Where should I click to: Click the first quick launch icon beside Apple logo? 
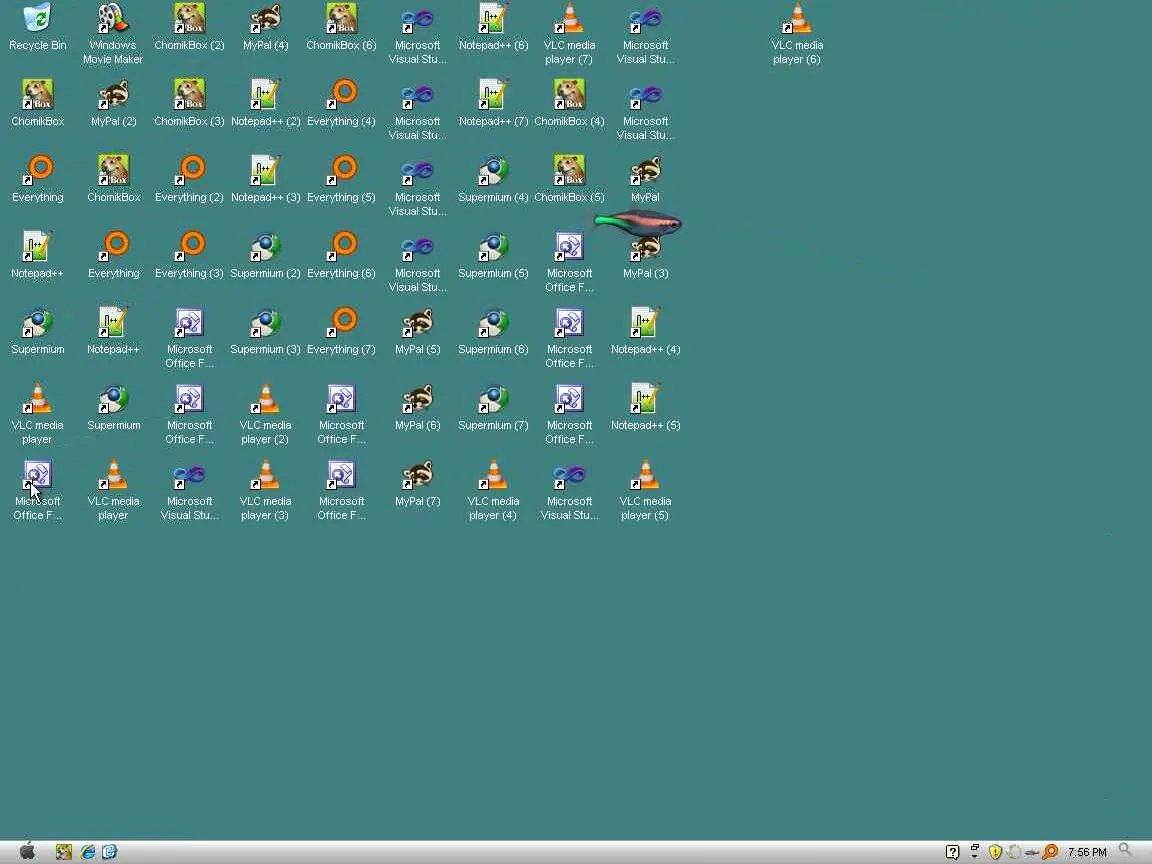[x=64, y=852]
